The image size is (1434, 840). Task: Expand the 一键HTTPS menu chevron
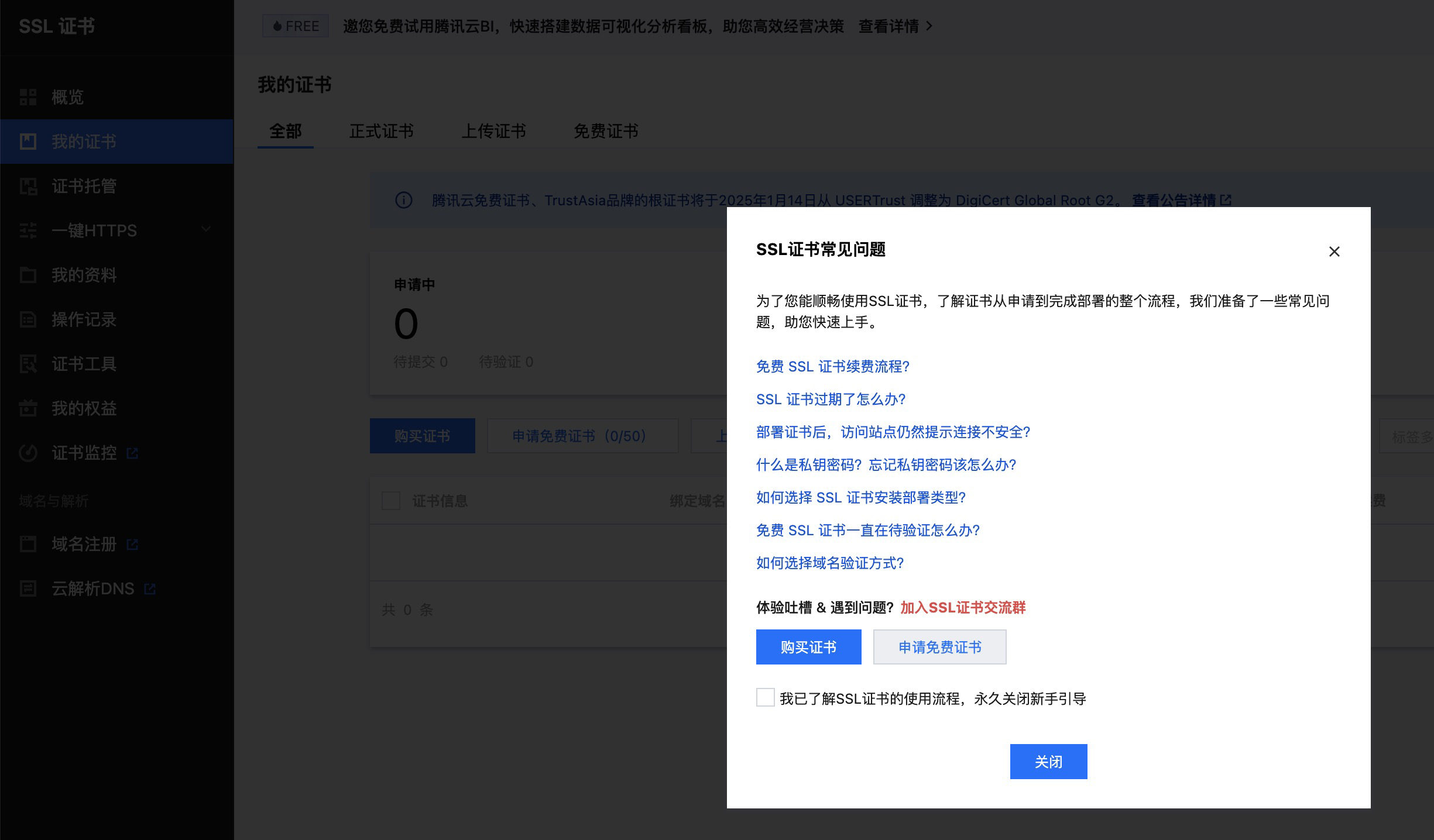[x=206, y=229]
